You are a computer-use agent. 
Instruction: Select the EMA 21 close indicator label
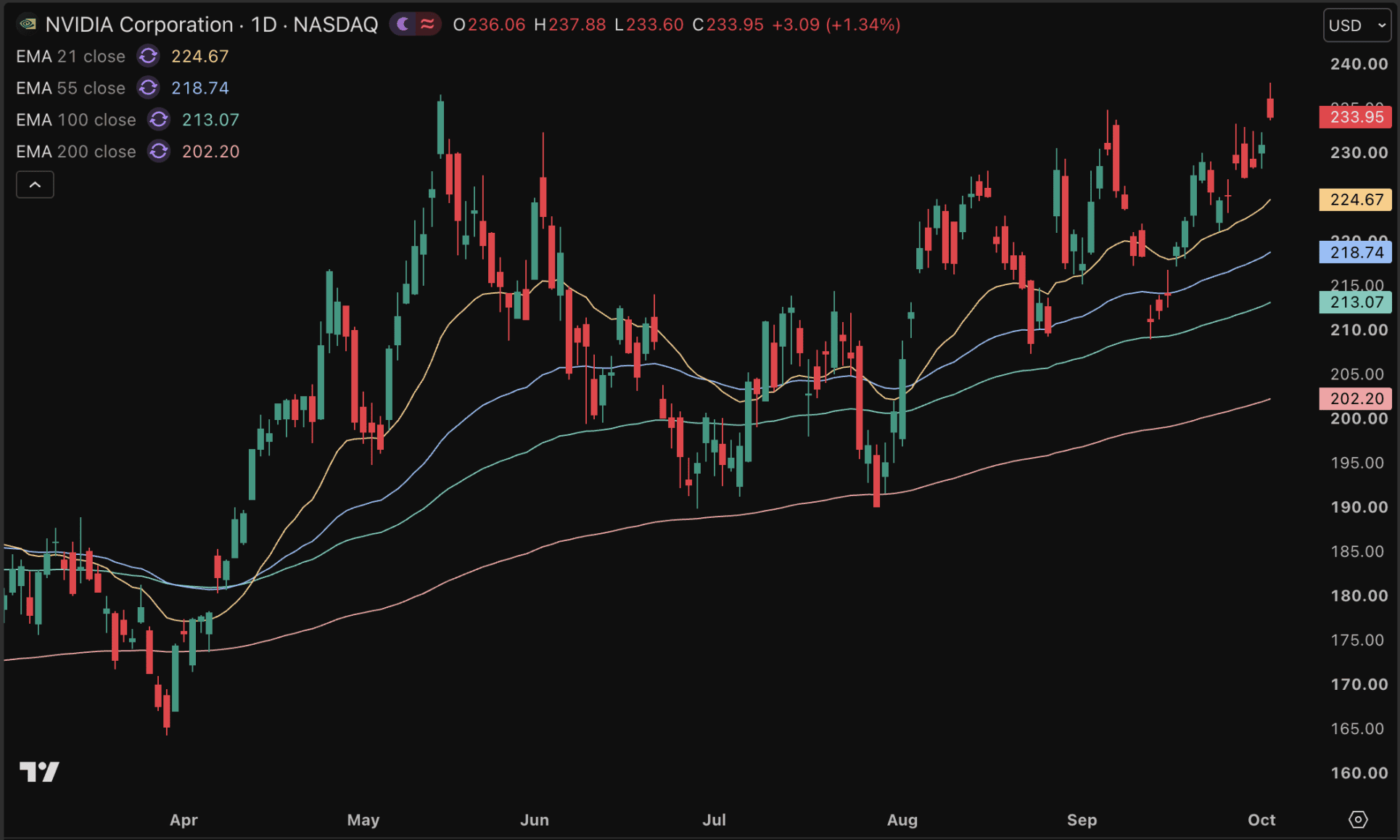point(71,56)
